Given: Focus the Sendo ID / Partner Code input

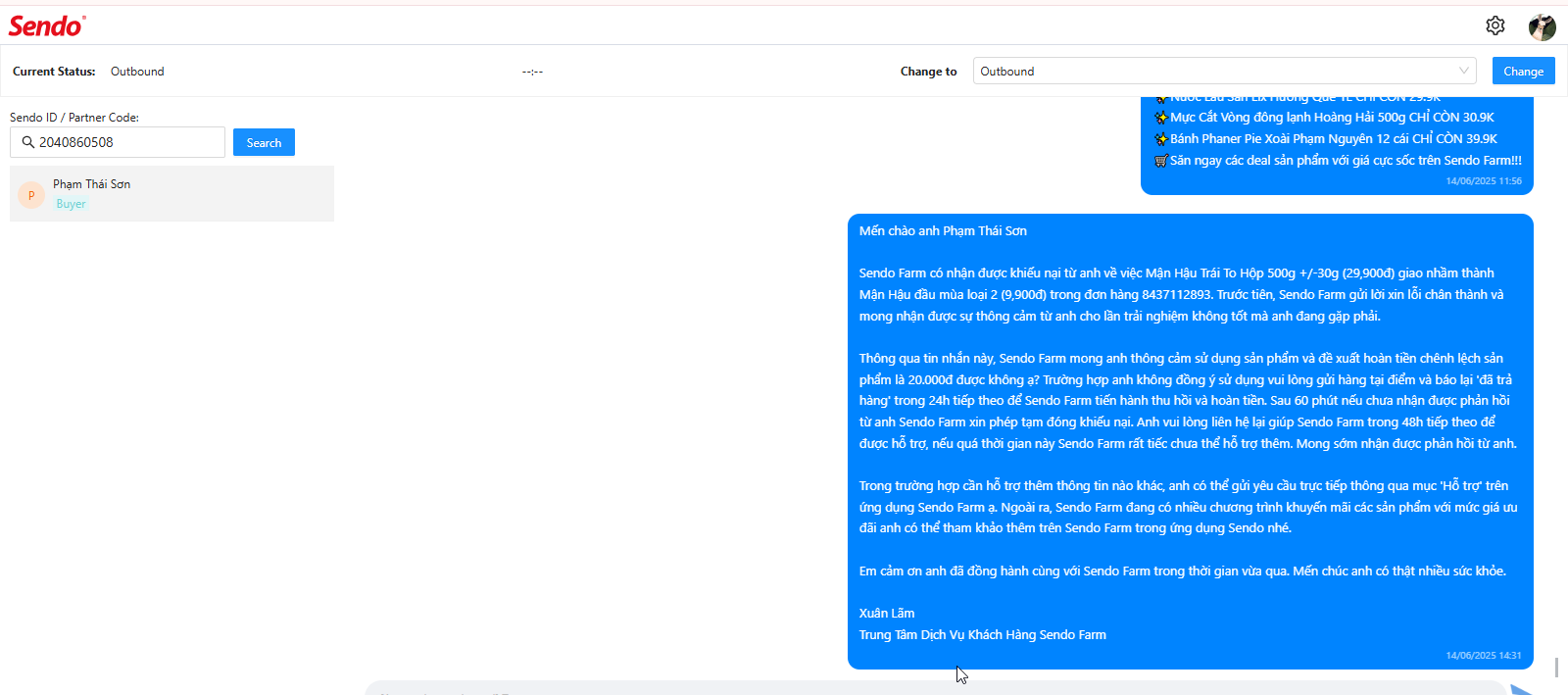Looking at the screenshot, I should coord(118,142).
